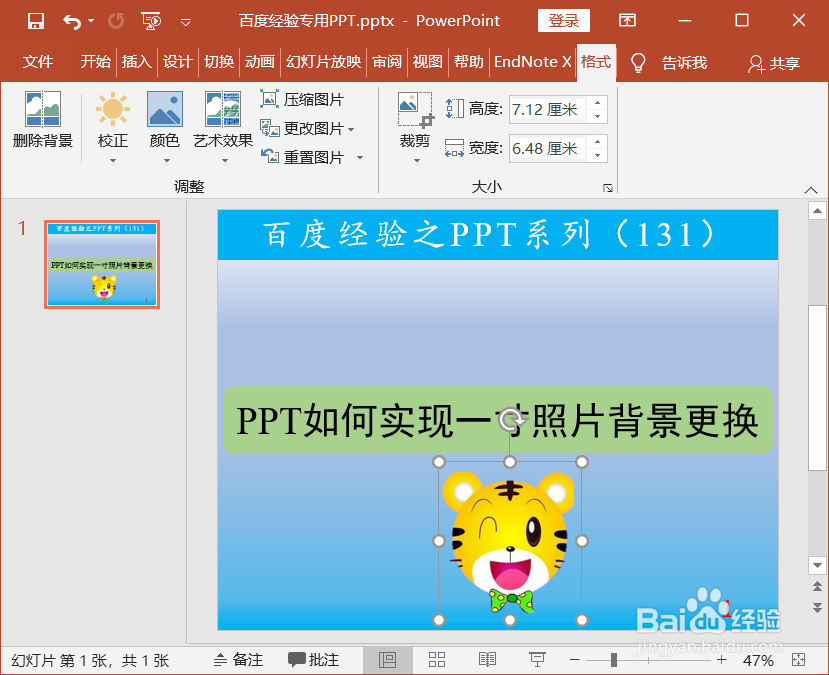Switch to the 设计 tab
The image size is (829, 675).
click(177, 62)
